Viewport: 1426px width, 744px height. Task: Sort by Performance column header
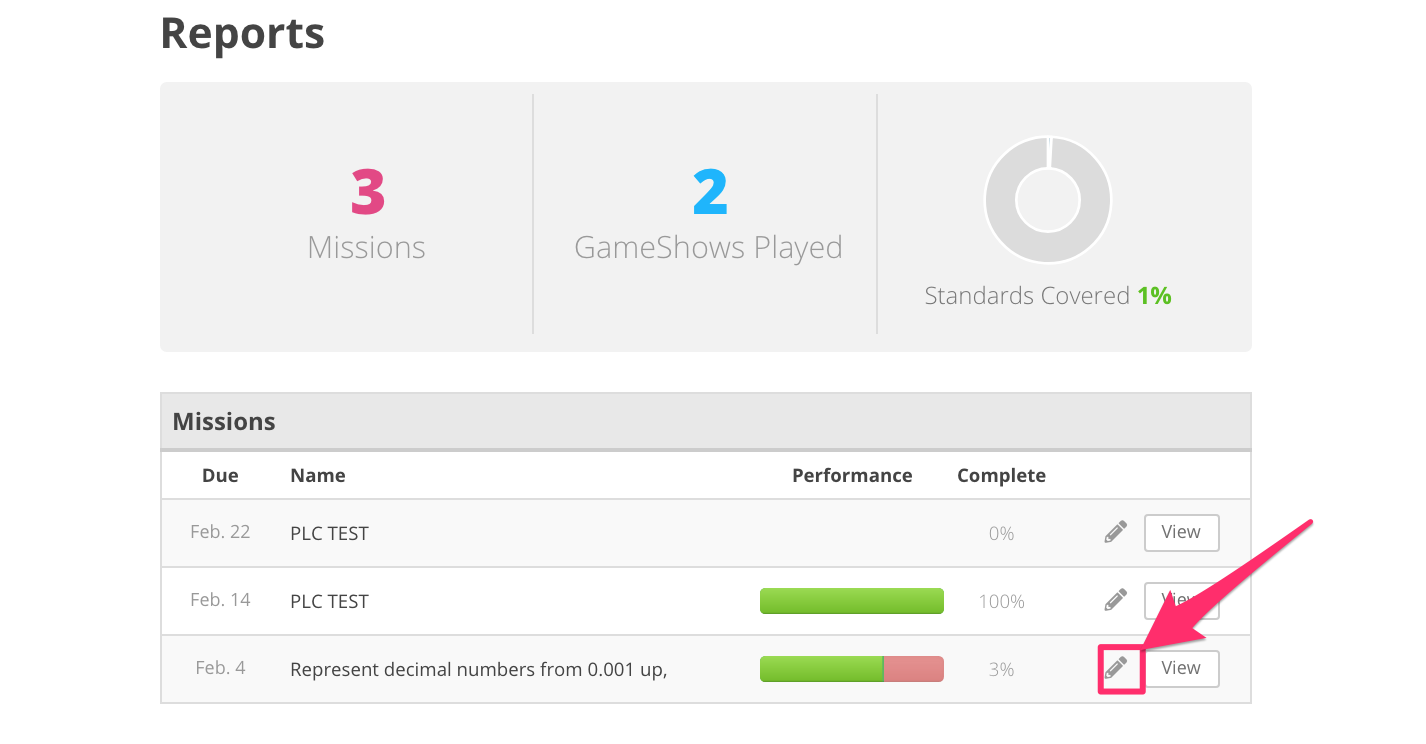[x=852, y=475]
